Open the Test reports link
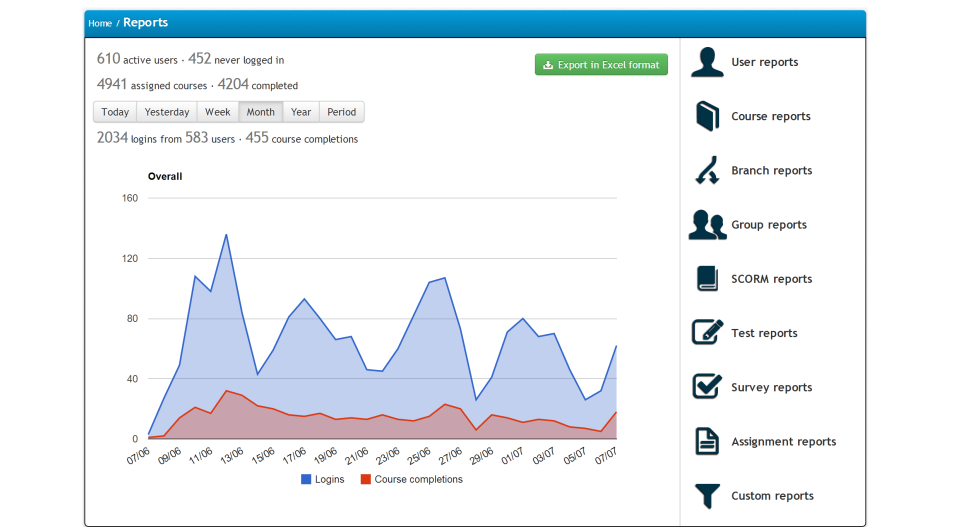 (764, 333)
